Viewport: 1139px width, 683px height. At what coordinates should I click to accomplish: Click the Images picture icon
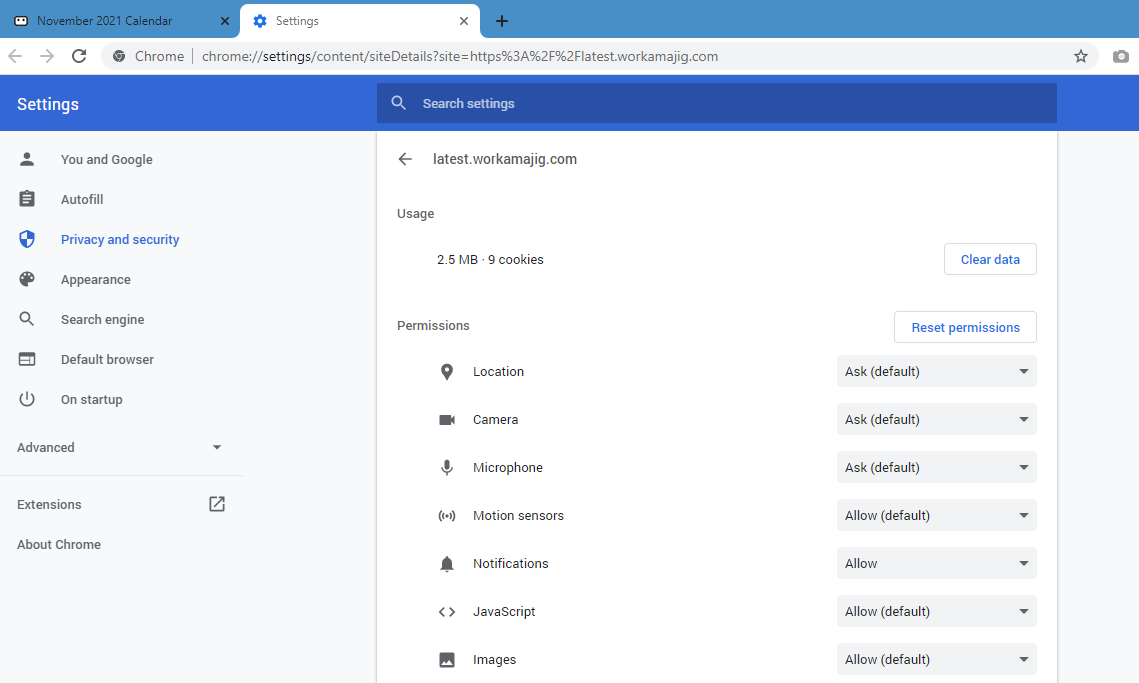tap(447, 659)
